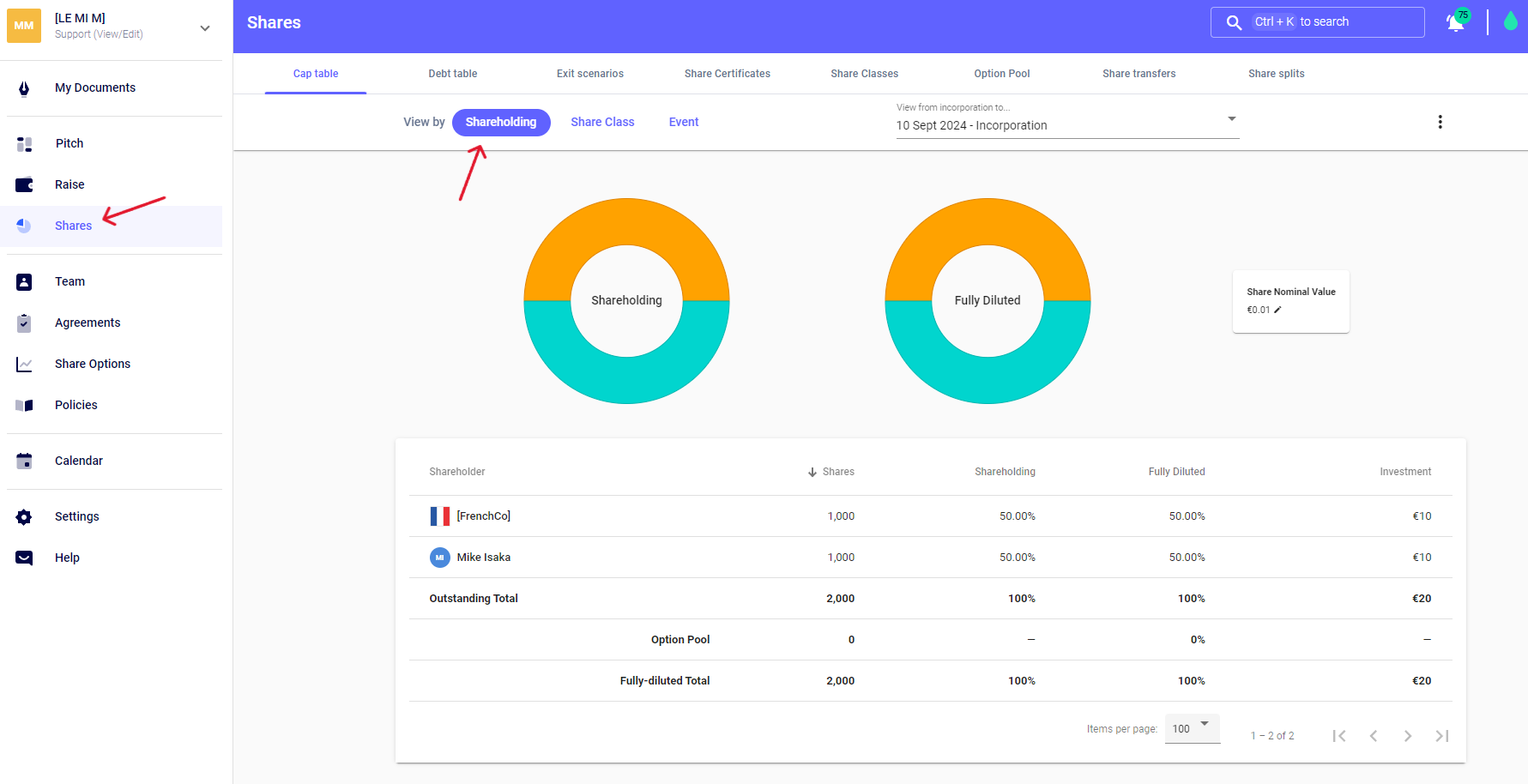This screenshot has width=1528, height=784.
Task: Open the Mike Isaka shareholder row
Action: [x=483, y=558]
